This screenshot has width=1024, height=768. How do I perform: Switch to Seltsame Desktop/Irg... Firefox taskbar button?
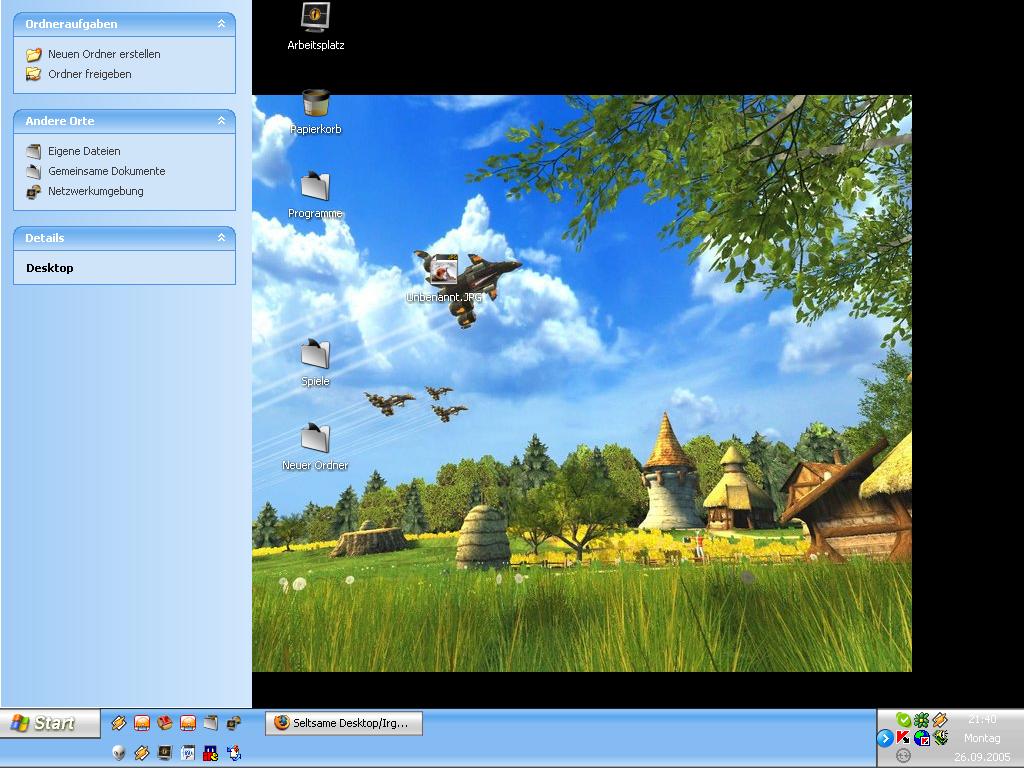[344, 723]
